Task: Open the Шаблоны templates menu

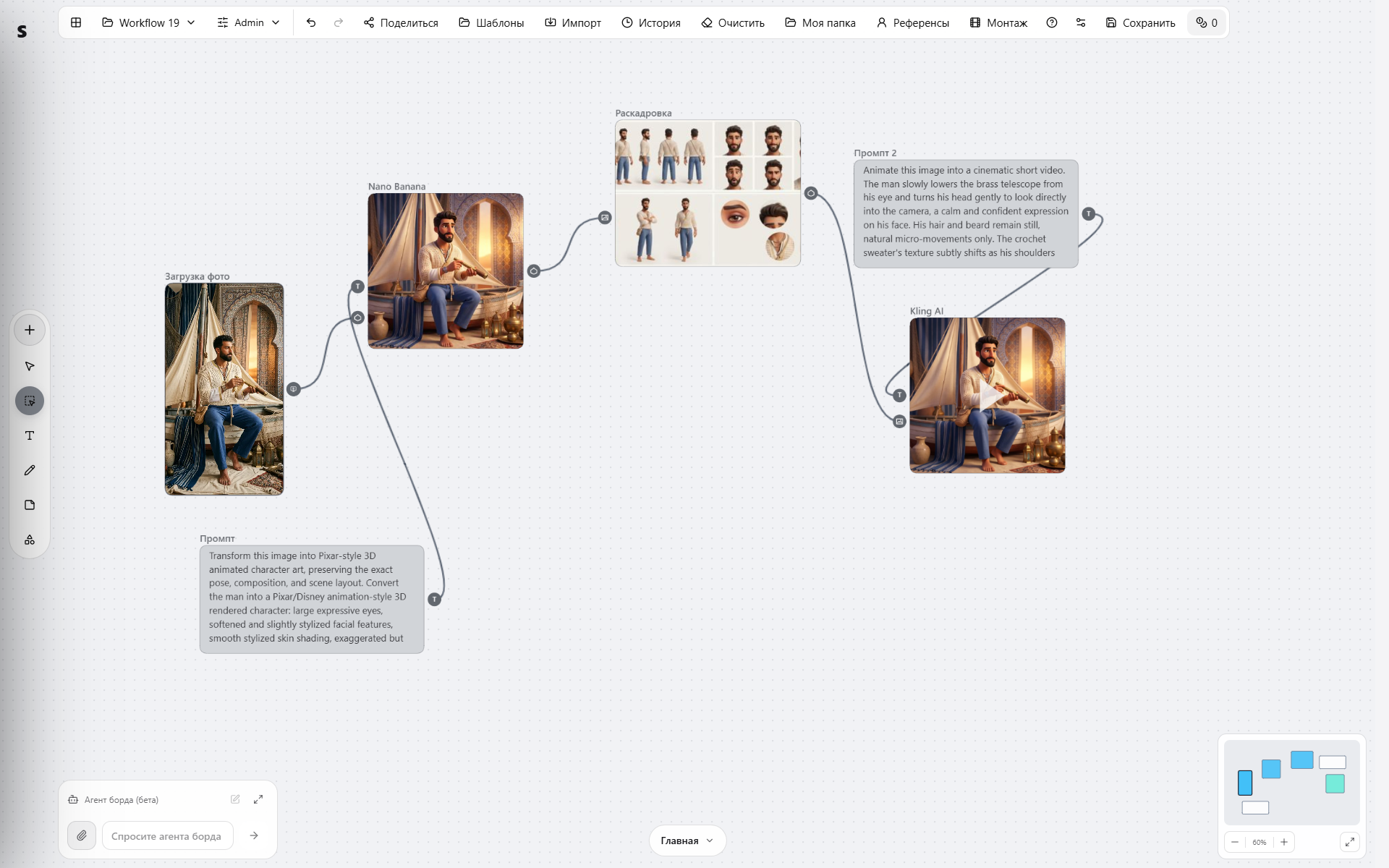Action: (491, 22)
